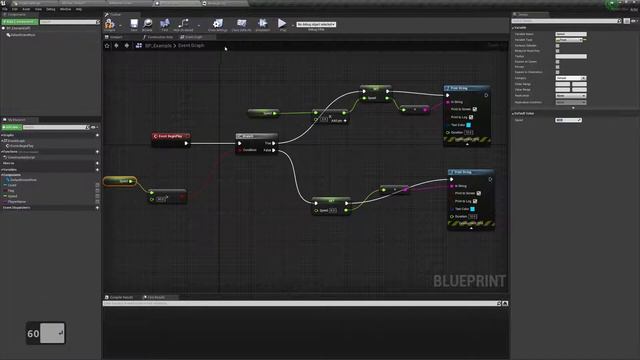Toggle the Blueprint Read Only checkbox
Image resolution: width=640 pixels, height=360 pixels.
click(x=558, y=51)
